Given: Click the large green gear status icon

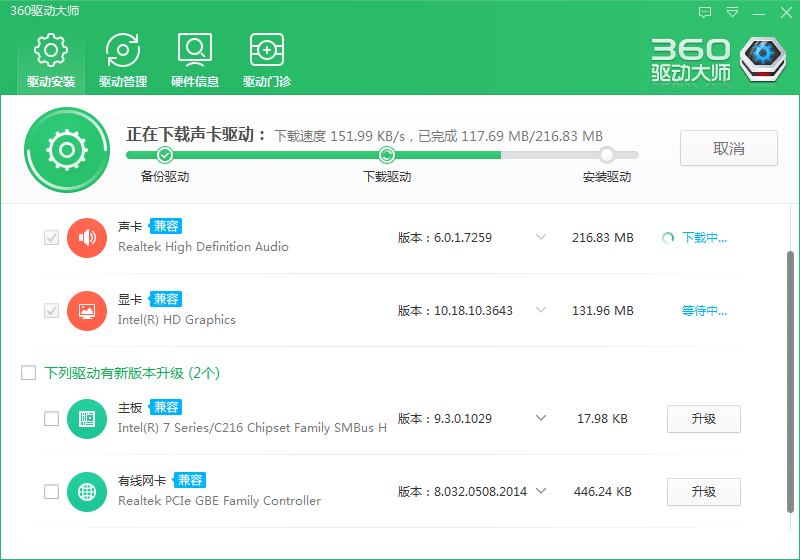Looking at the screenshot, I should coord(67,149).
